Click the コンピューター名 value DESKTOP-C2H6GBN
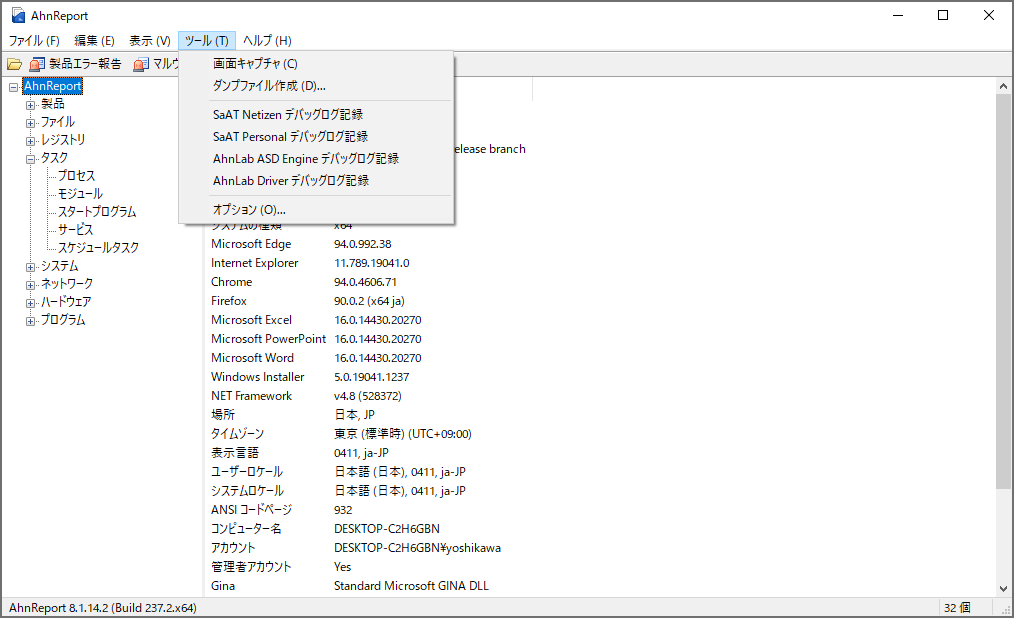 [387, 529]
